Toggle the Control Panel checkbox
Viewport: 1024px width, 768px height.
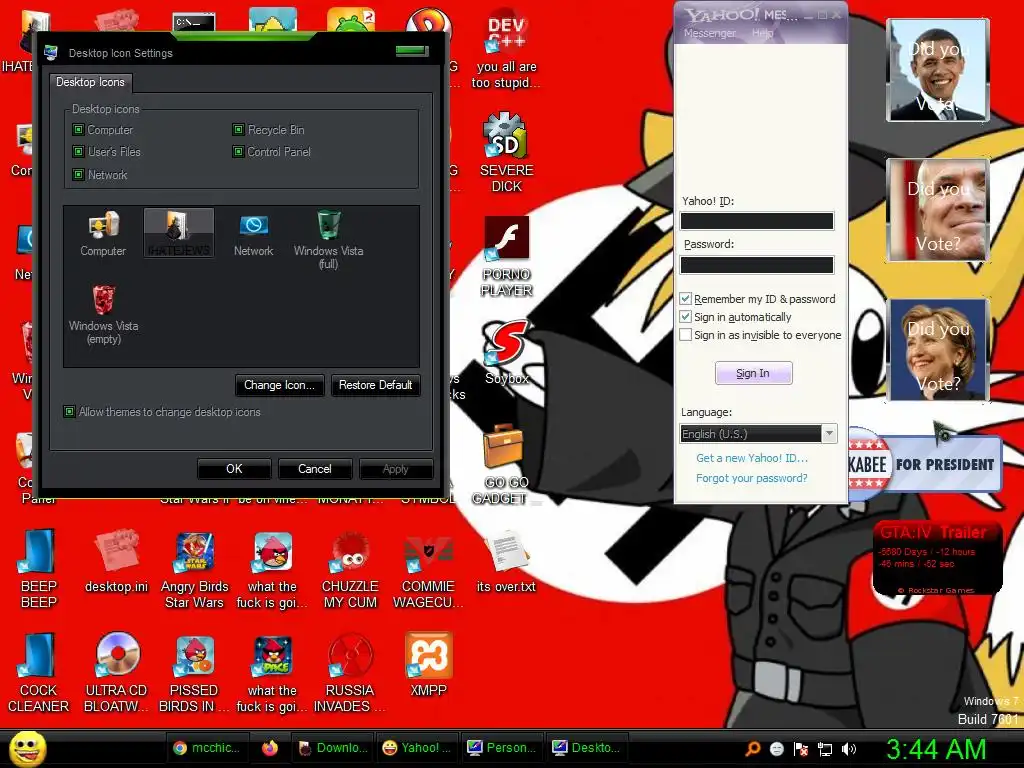click(x=238, y=152)
